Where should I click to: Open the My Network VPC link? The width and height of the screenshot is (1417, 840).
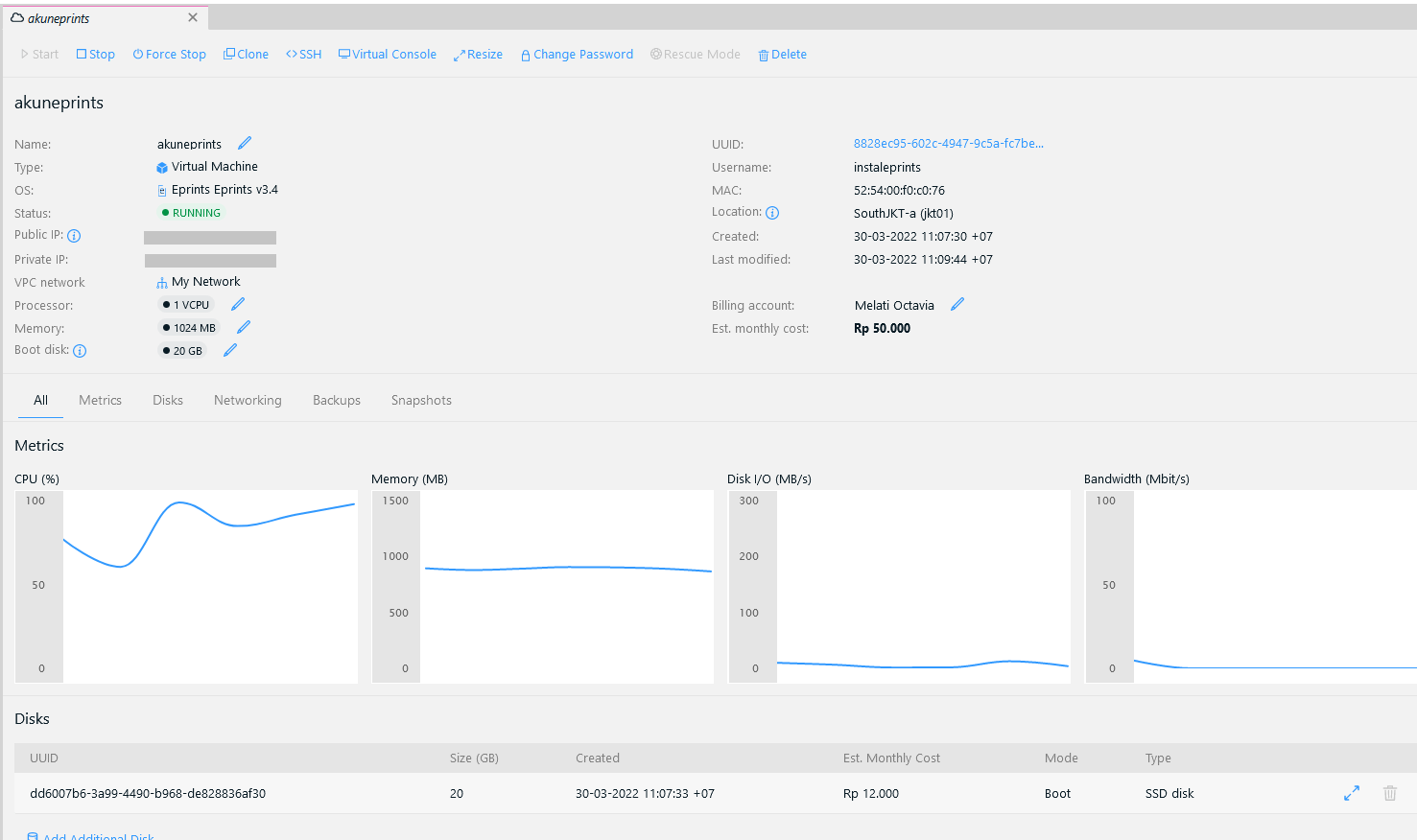[x=205, y=282]
